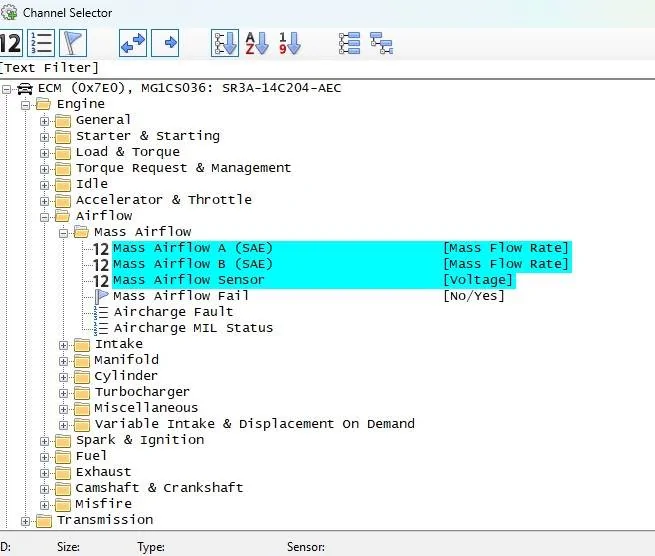Expand the Turbocharger folder
Viewport: 655px width, 556px height.
tap(63, 393)
